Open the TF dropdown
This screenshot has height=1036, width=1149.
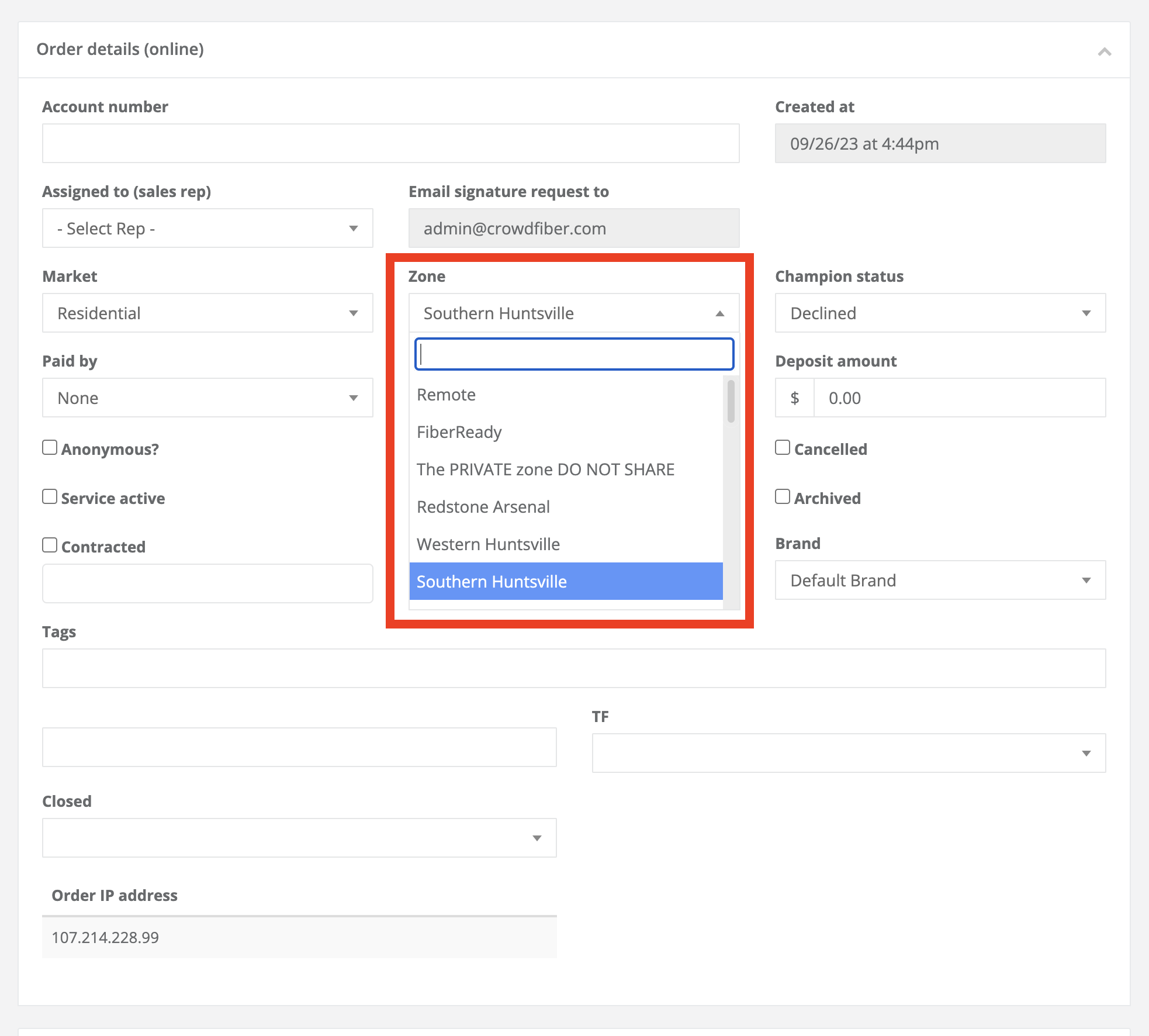[848, 753]
